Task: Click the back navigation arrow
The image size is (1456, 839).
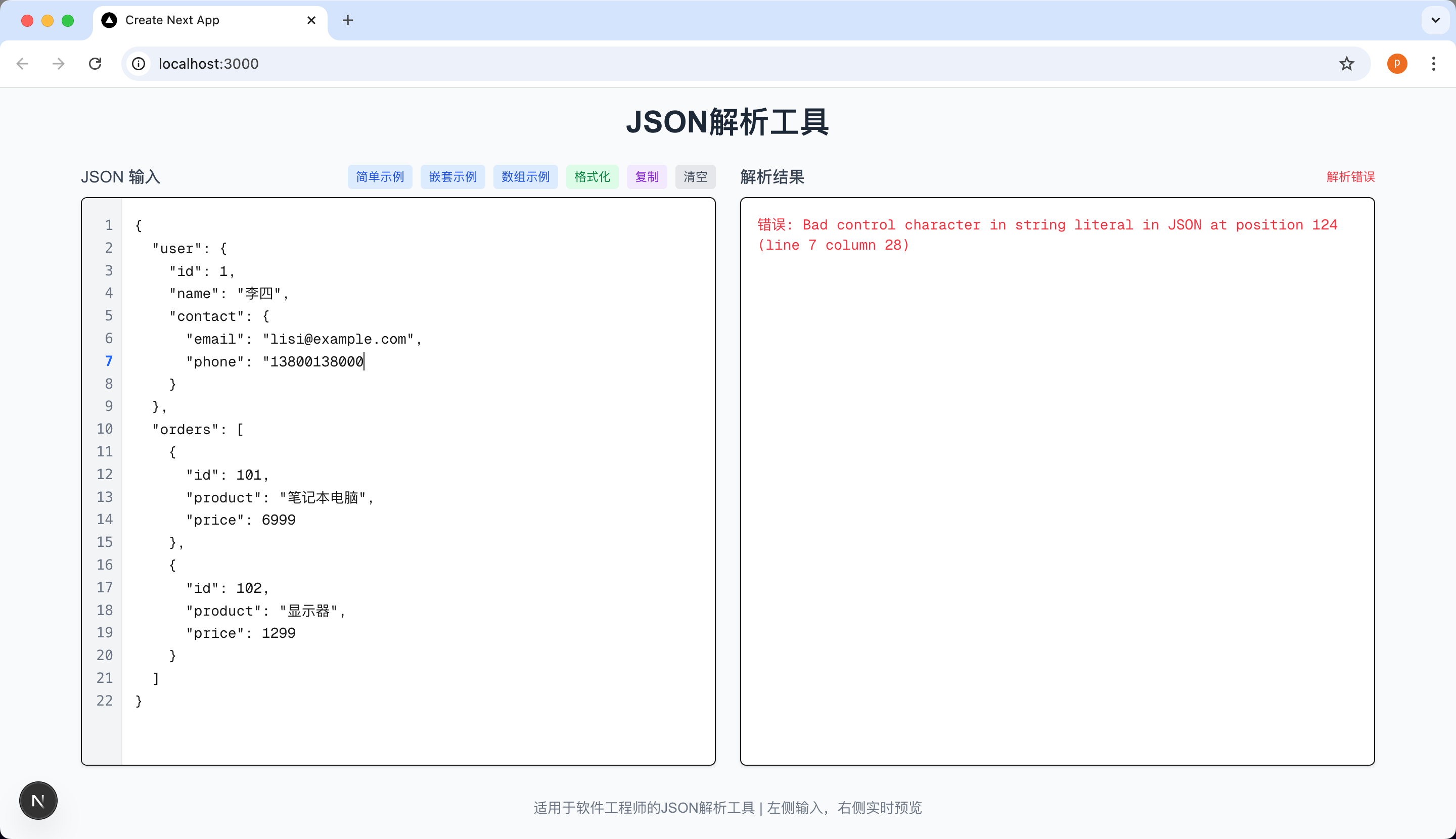Action: [22, 63]
